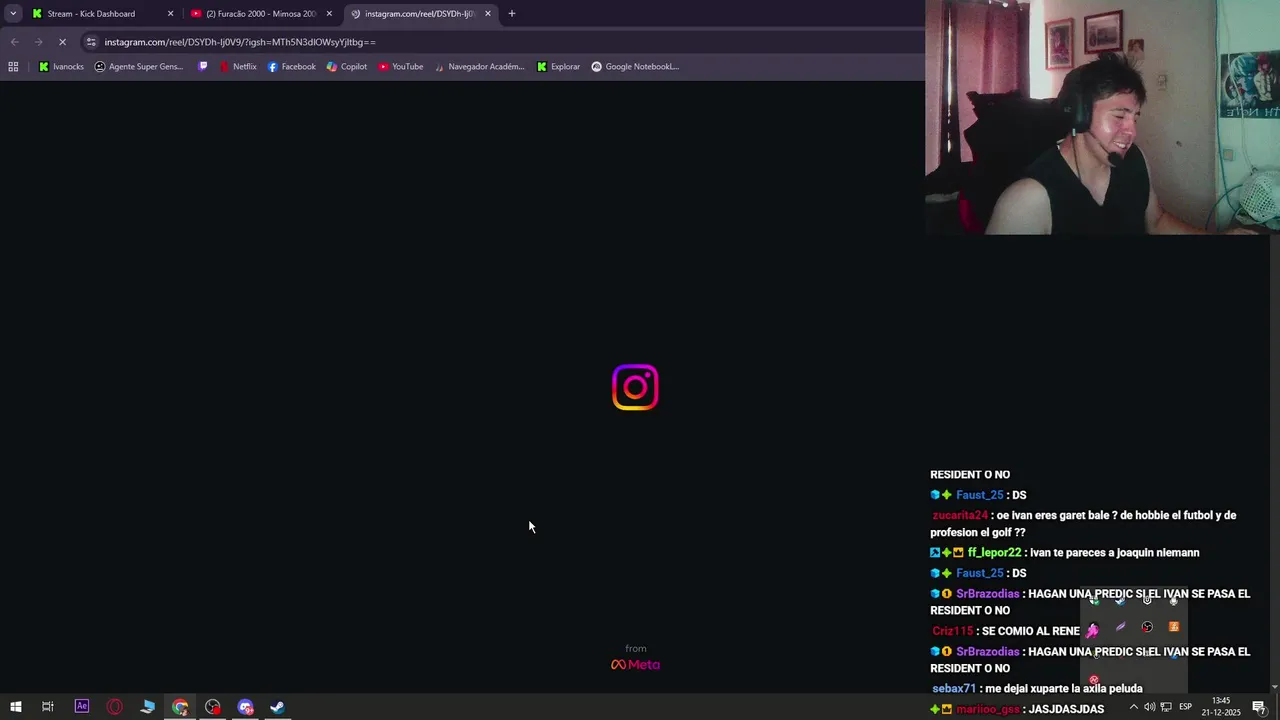Change the ESP input language
Screen dimensions: 1280x720
coord(1186,707)
